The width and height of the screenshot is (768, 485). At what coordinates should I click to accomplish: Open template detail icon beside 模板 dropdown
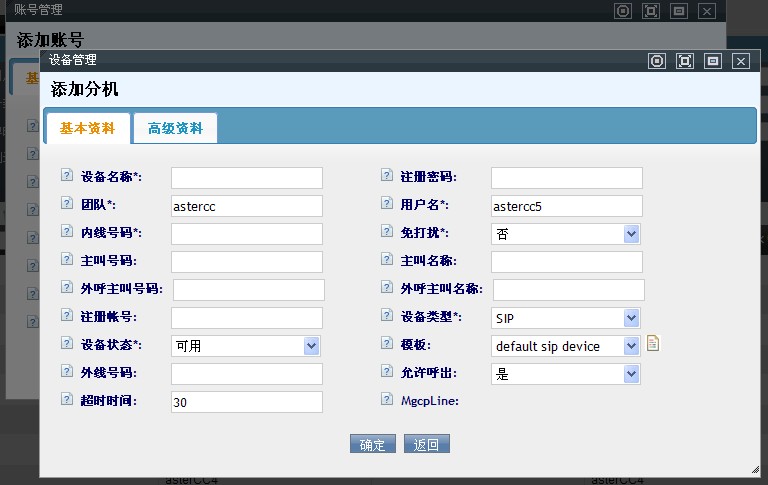tap(653, 344)
